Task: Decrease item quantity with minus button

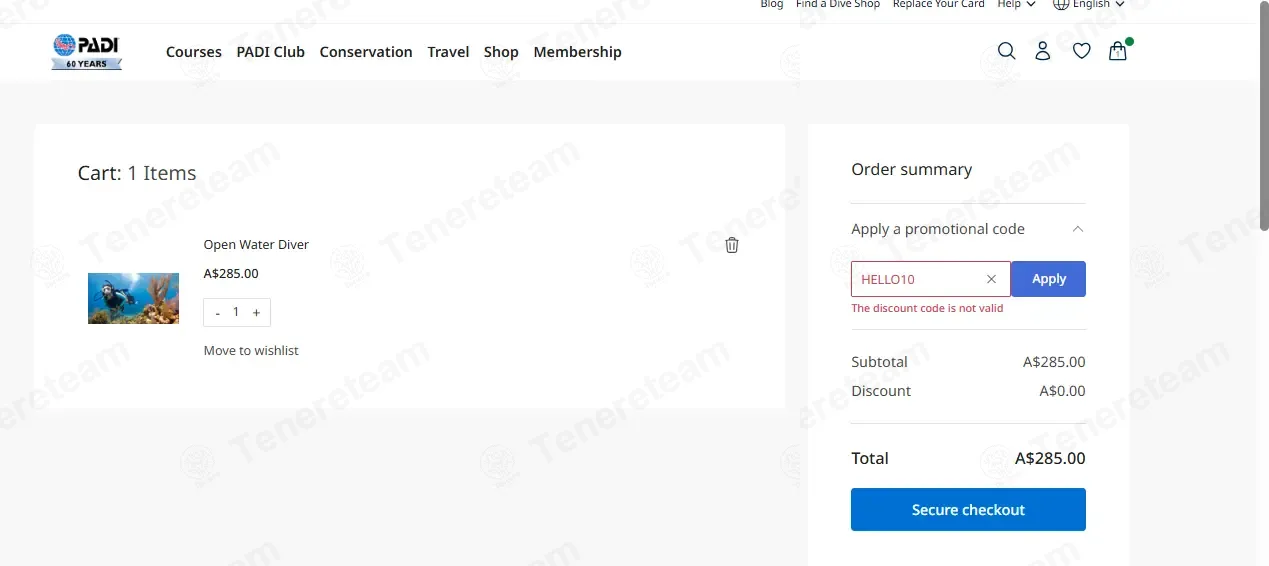Action: (x=218, y=313)
